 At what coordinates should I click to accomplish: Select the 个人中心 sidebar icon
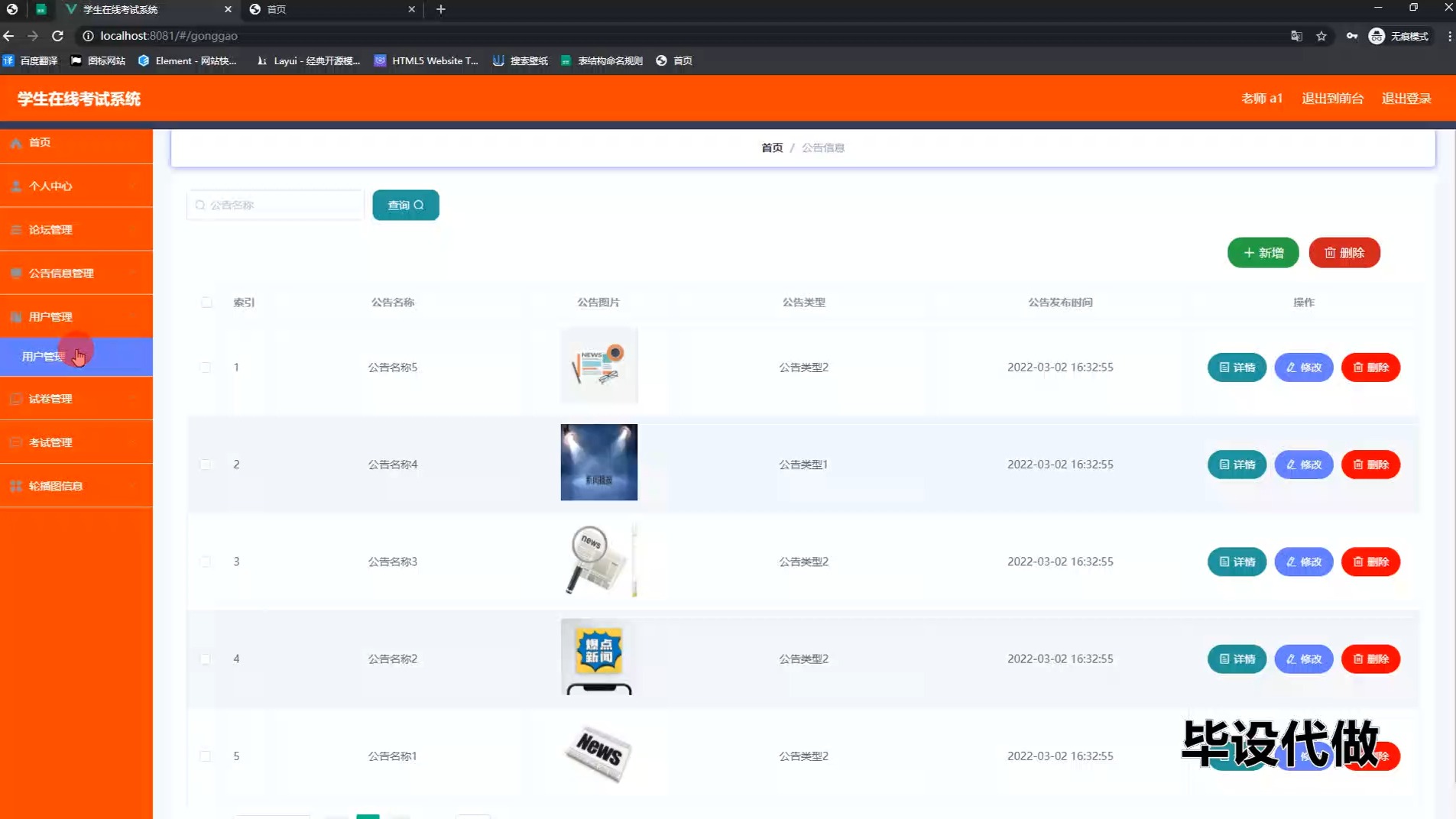15,186
